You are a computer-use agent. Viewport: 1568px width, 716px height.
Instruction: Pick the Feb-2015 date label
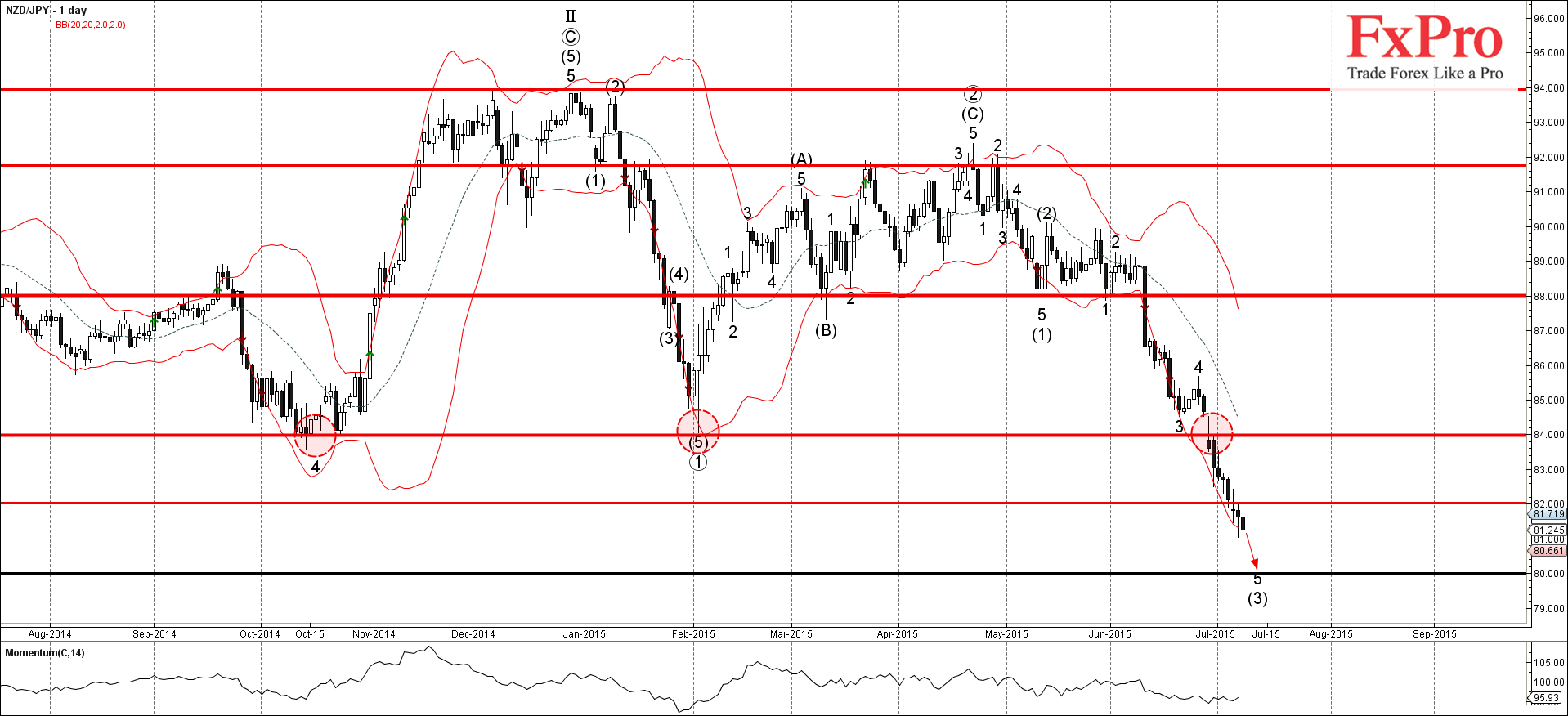pos(693,634)
